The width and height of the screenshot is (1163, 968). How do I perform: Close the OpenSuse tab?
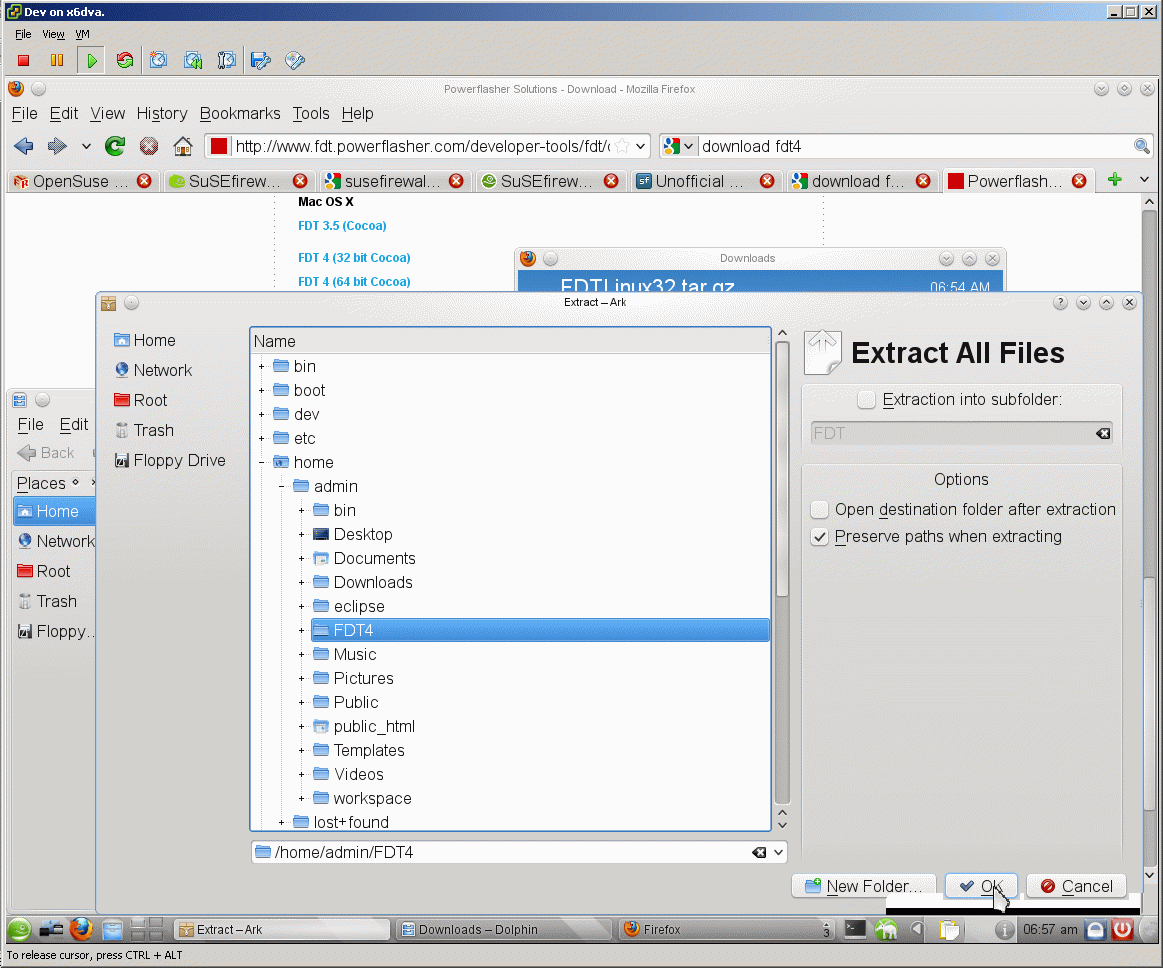pos(144,181)
